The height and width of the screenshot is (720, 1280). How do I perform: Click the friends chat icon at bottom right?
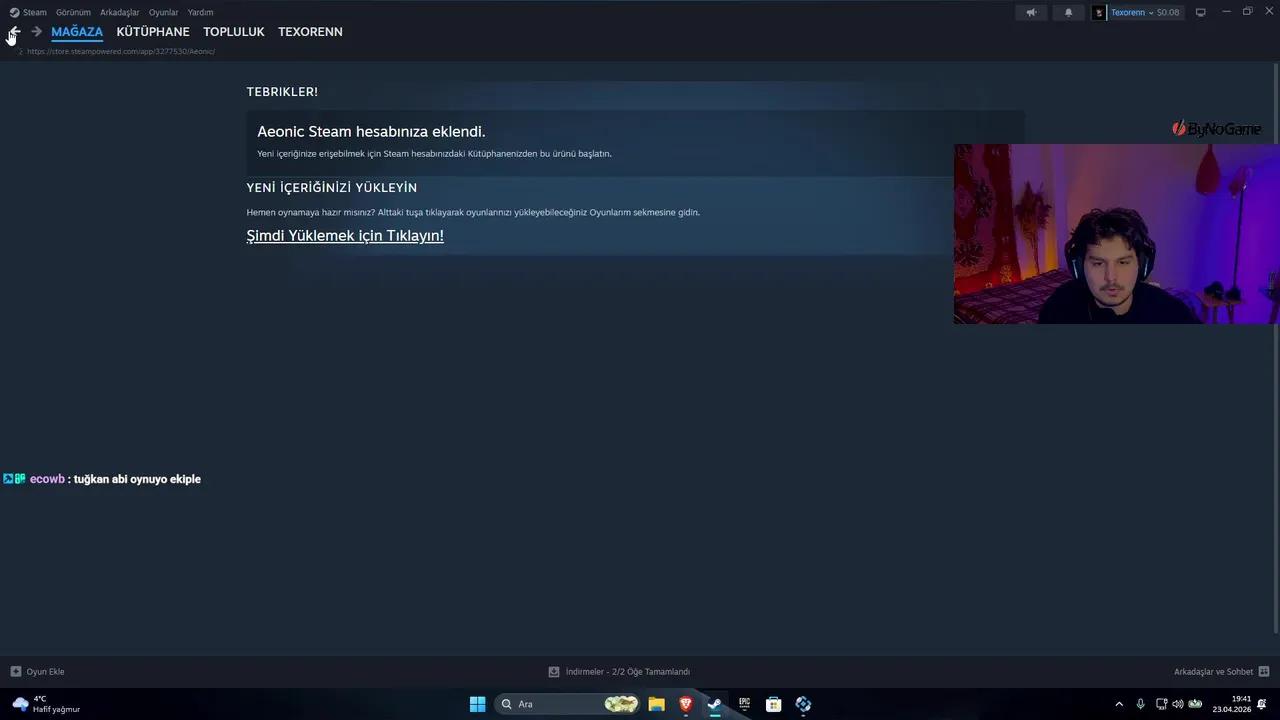pos(1264,672)
